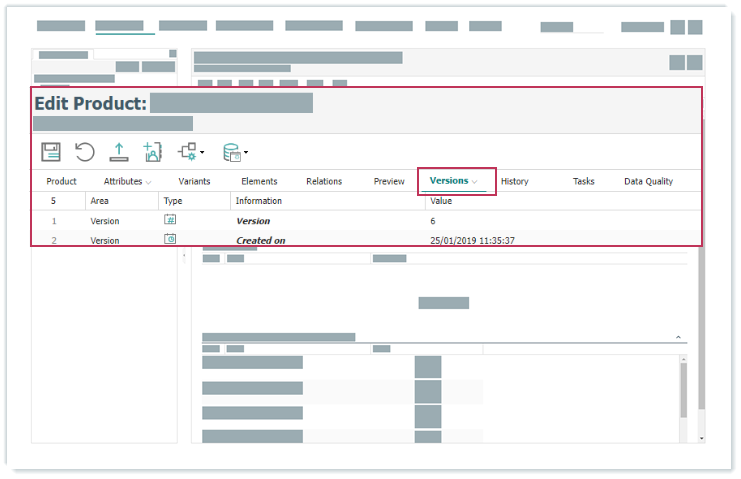Click the date type icon in Created on row
Image resolution: width=741 pixels, height=479 pixels.
pos(170,240)
